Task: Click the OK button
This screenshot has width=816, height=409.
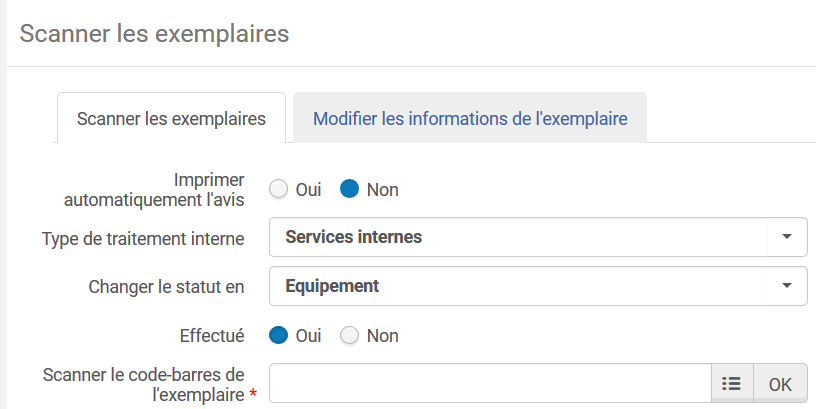Action: [x=780, y=383]
